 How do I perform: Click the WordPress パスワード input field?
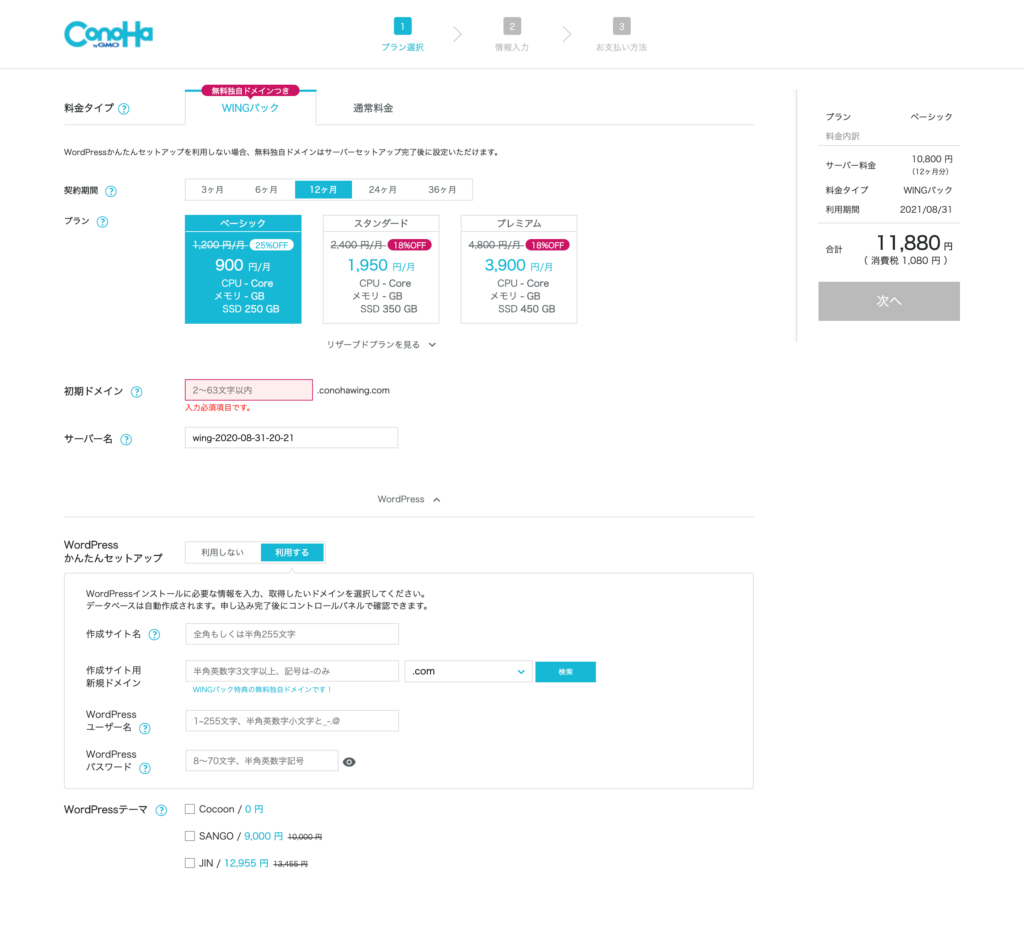(262, 761)
